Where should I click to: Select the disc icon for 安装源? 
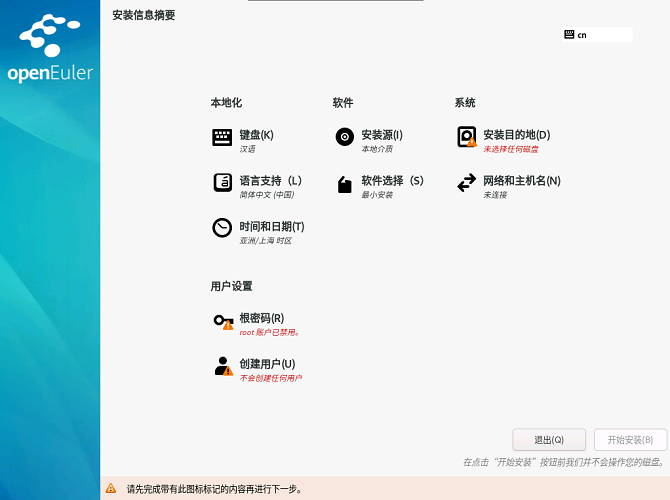click(x=344, y=138)
